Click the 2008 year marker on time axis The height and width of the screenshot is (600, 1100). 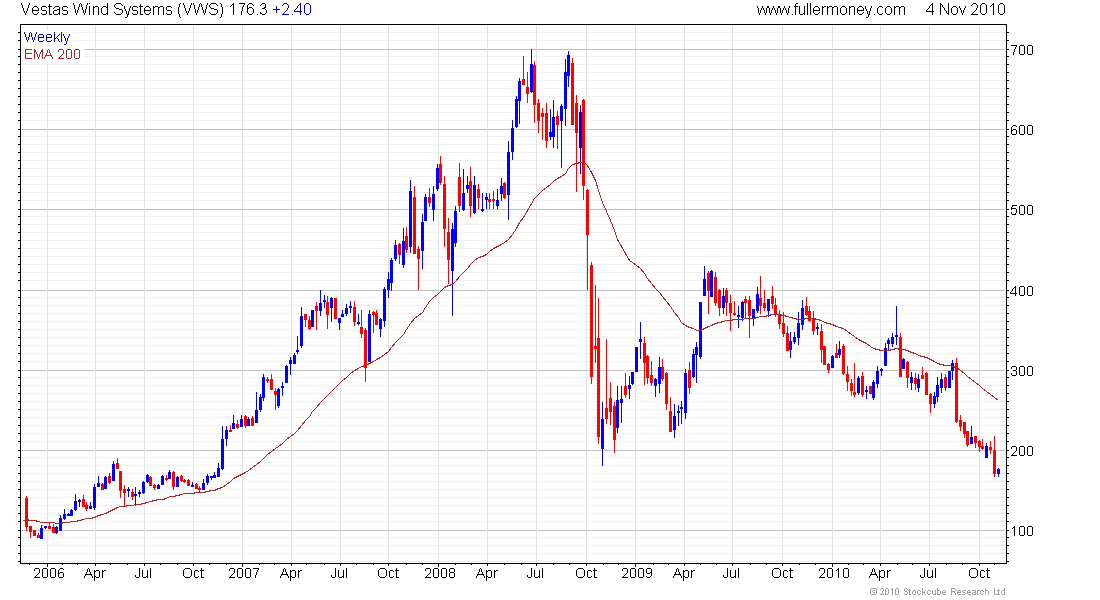[440, 573]
